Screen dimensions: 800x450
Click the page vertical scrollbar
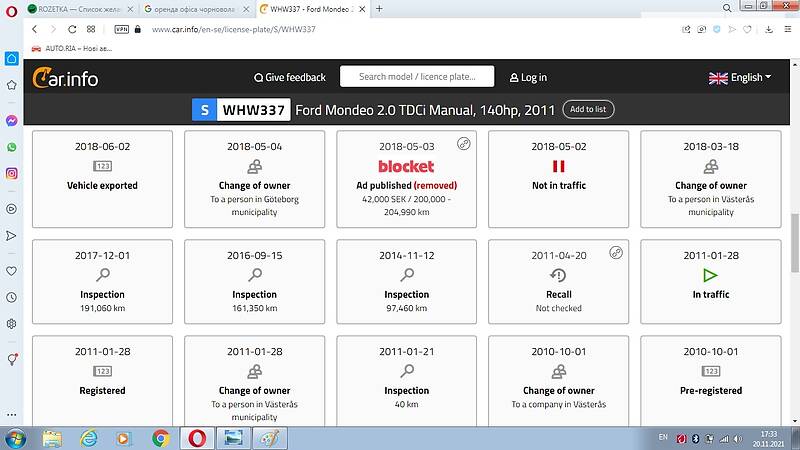point(794,228)
